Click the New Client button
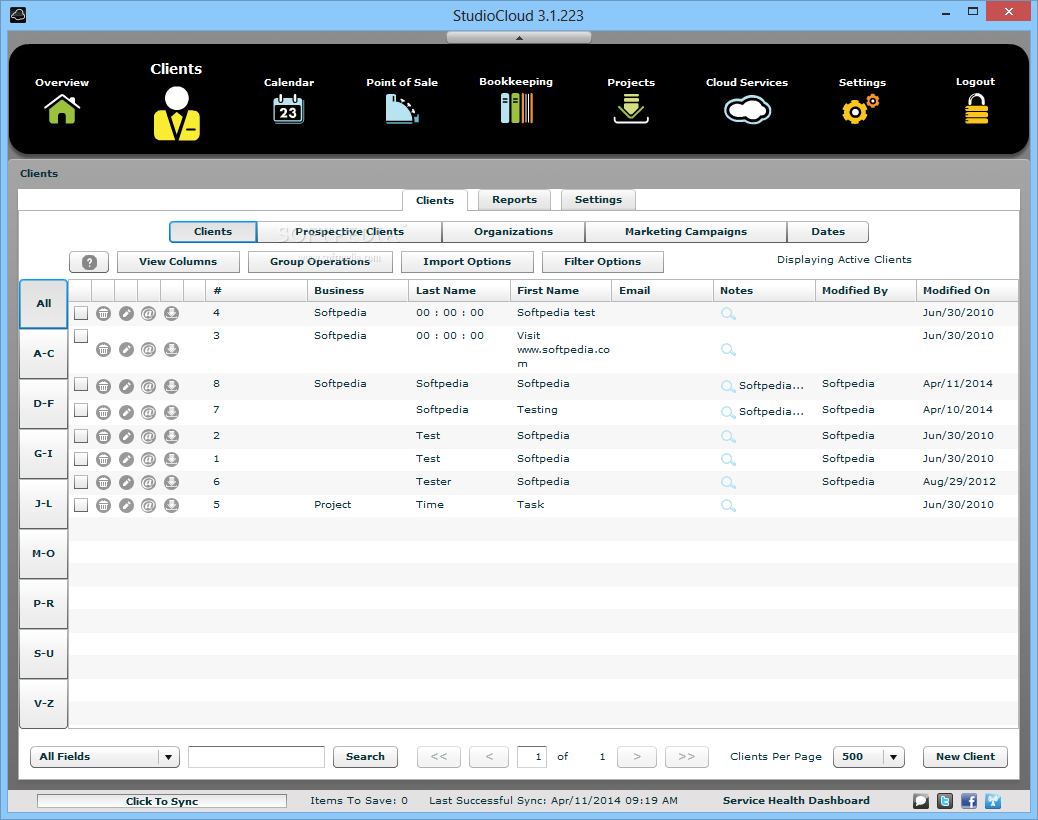 (x=965, y=756)
